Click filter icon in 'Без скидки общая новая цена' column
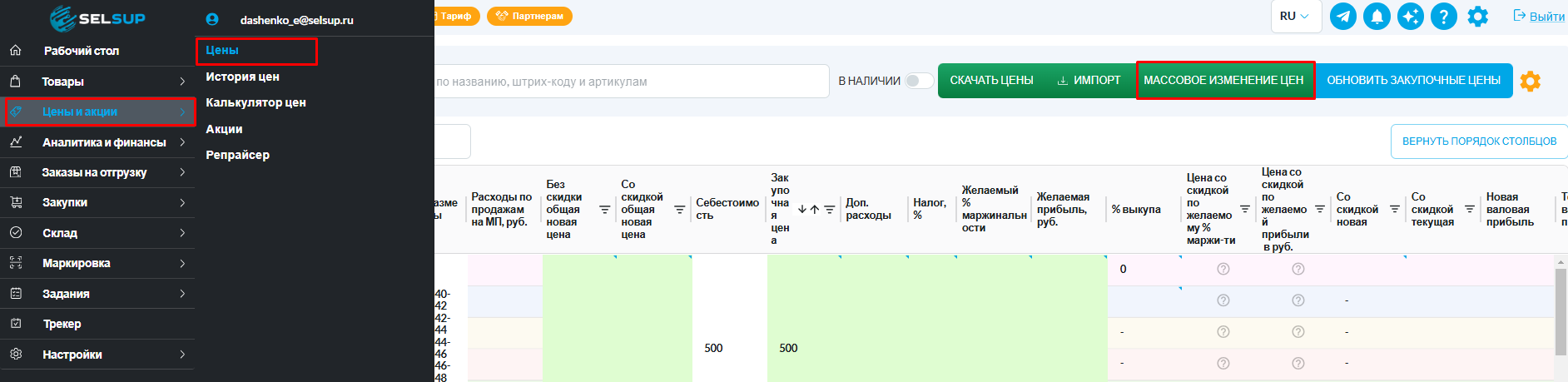 (x=605, y=210)
